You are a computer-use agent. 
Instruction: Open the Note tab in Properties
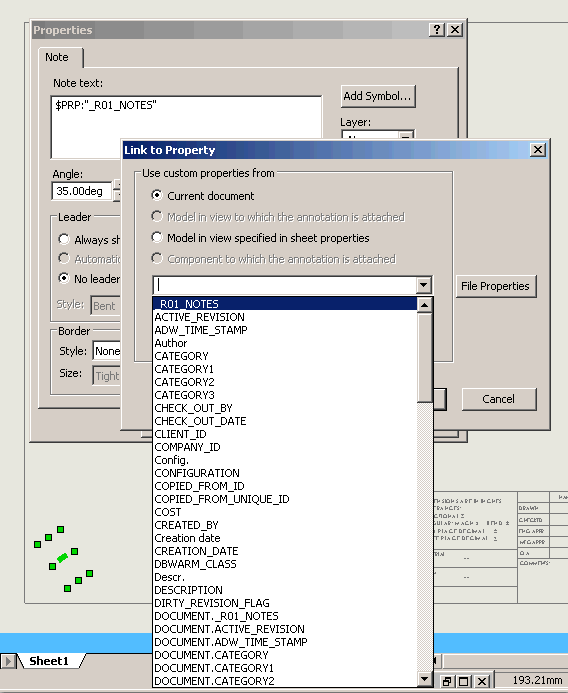coord(57,57)
